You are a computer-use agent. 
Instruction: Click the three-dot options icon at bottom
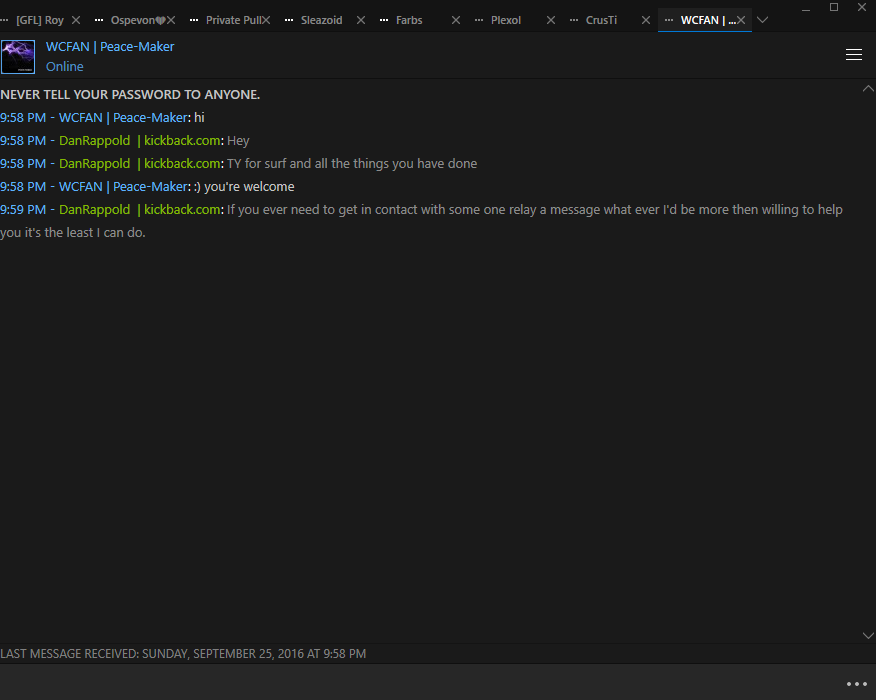click(x=856, y=684)
